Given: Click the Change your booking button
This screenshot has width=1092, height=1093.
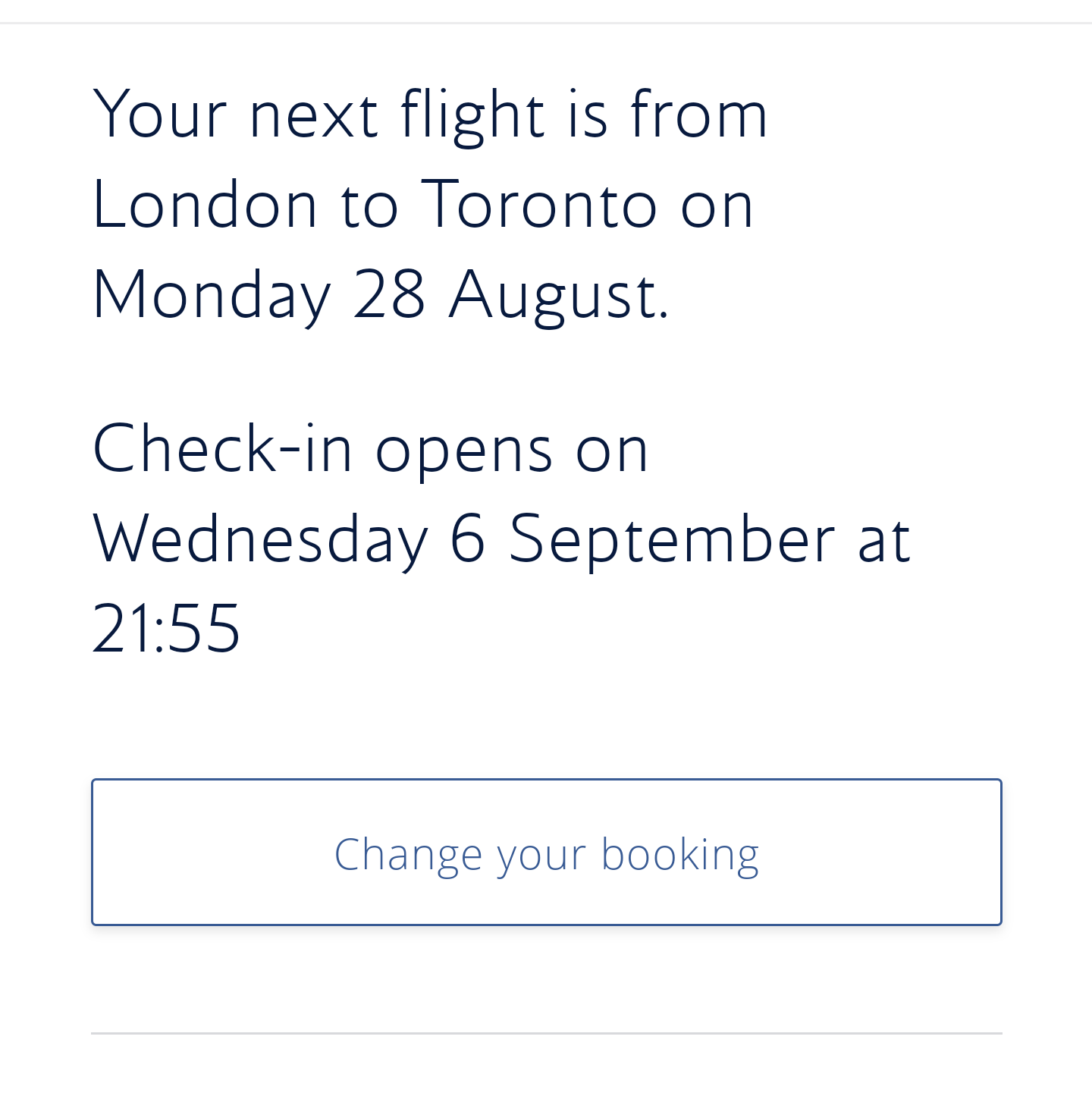Looking at the screenshot, I should (546, 852).
